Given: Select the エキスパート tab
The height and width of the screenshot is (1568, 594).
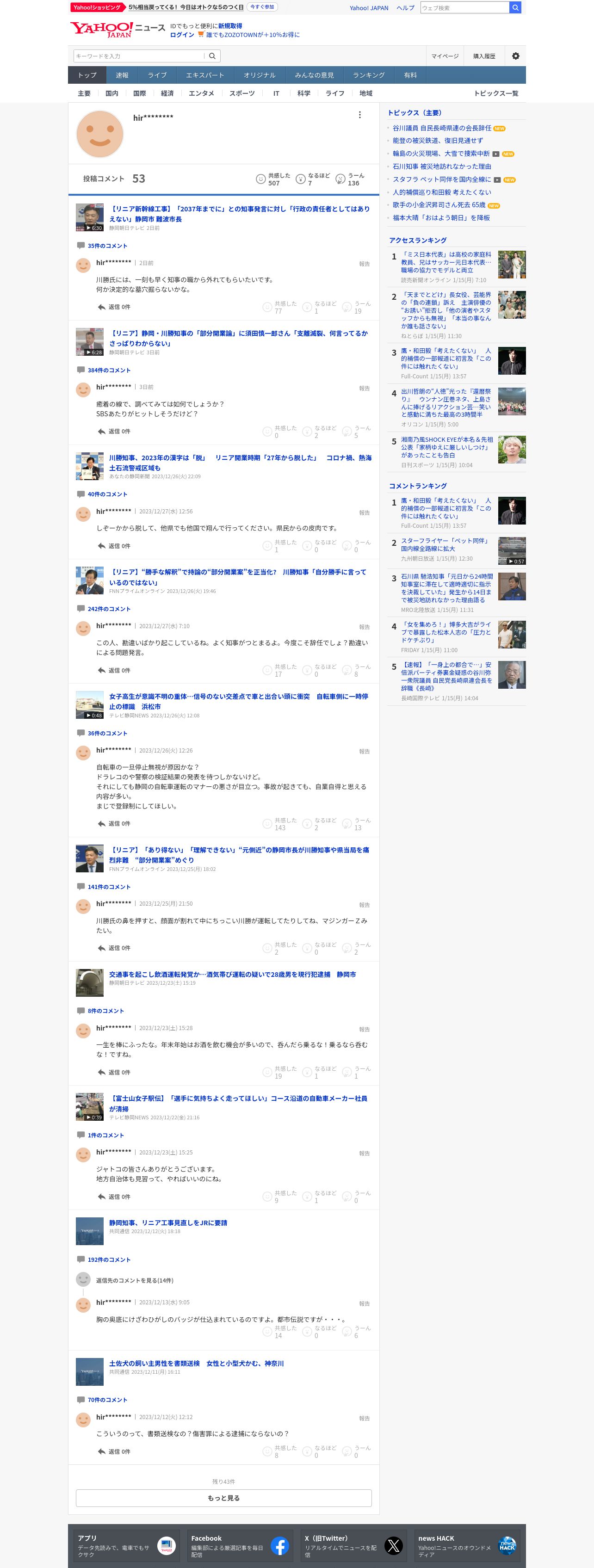Looking at the screenshot, I should 205,75.
